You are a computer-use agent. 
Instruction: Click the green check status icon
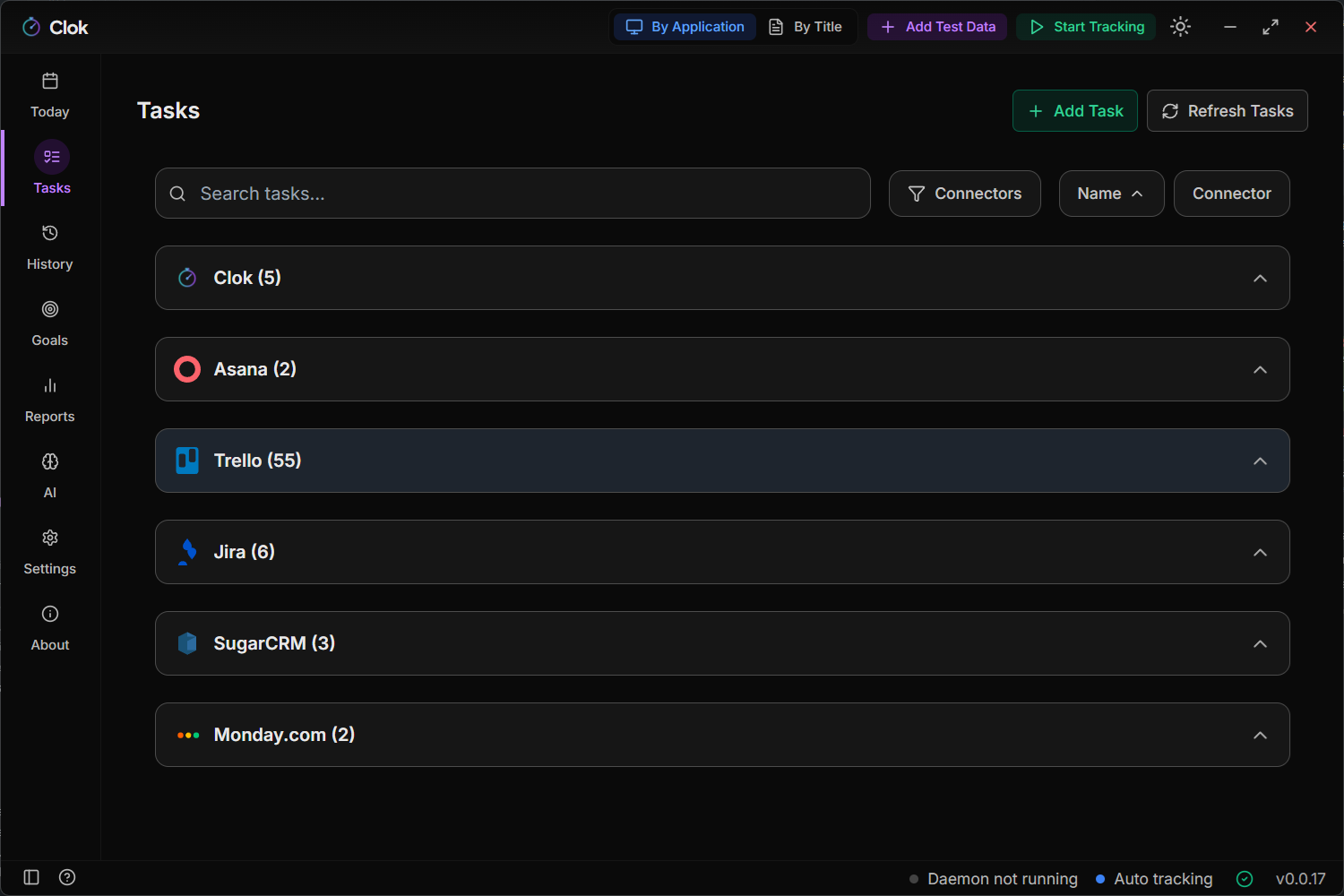coord(1245,879)
